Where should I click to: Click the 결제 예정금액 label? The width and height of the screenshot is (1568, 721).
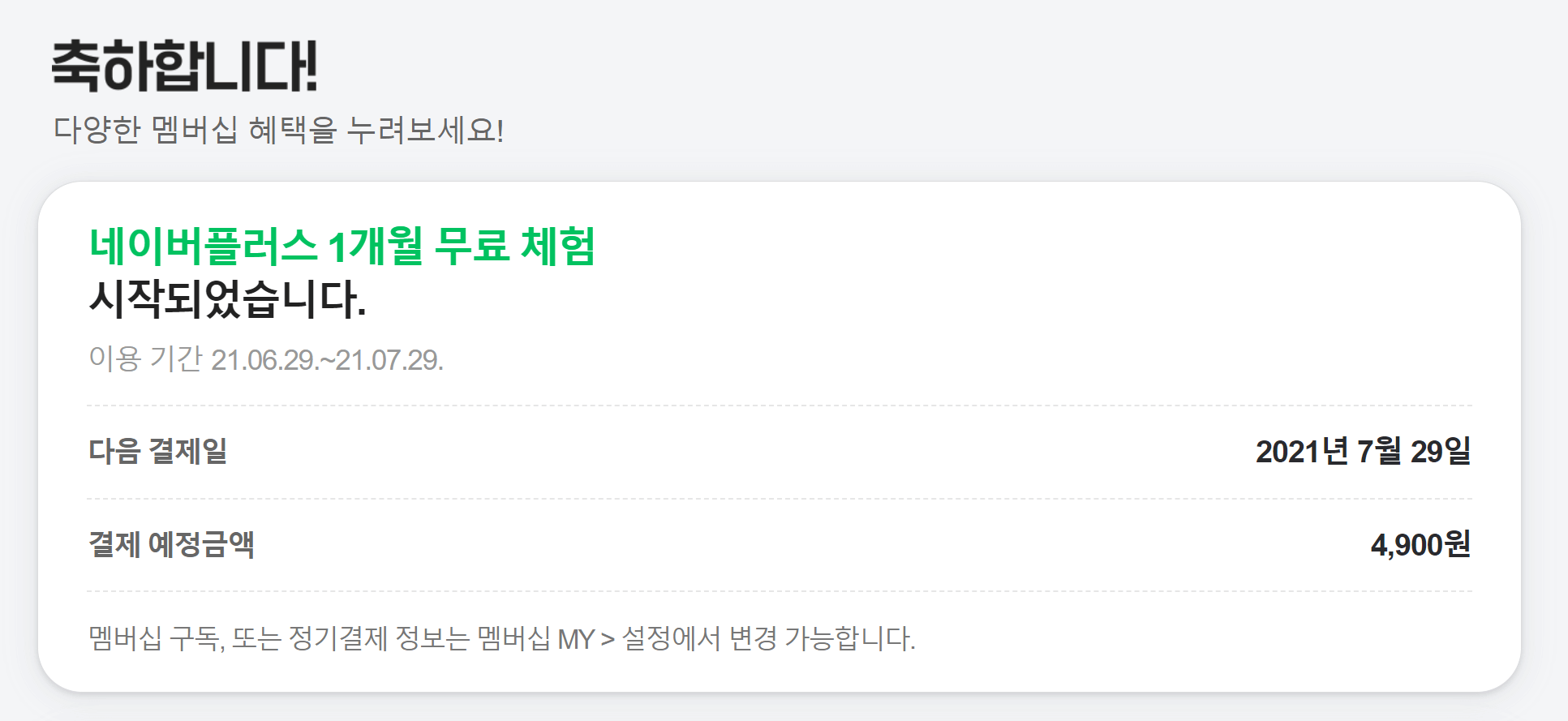(x=172, y=544)
